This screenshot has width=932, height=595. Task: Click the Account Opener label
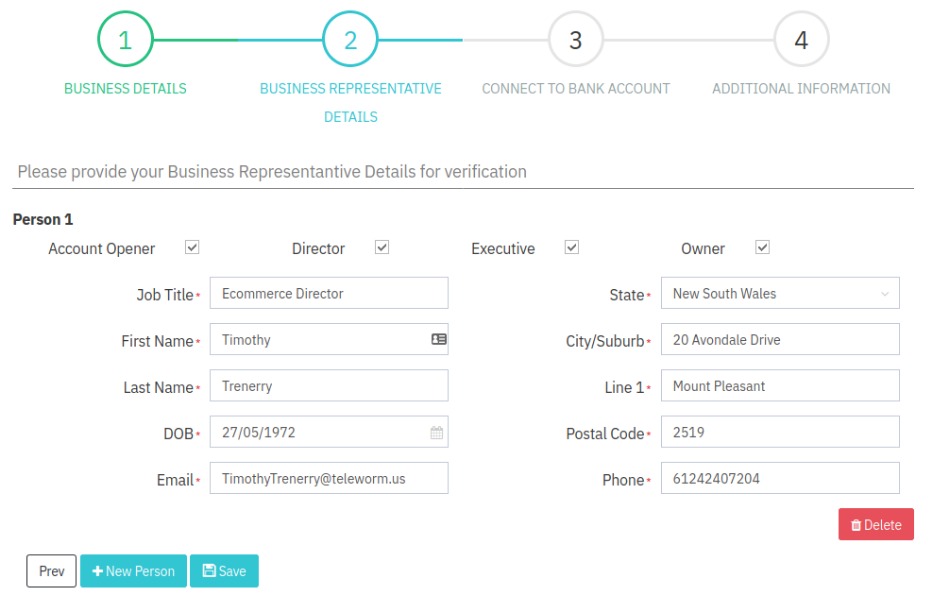click(x=102, y=248)
